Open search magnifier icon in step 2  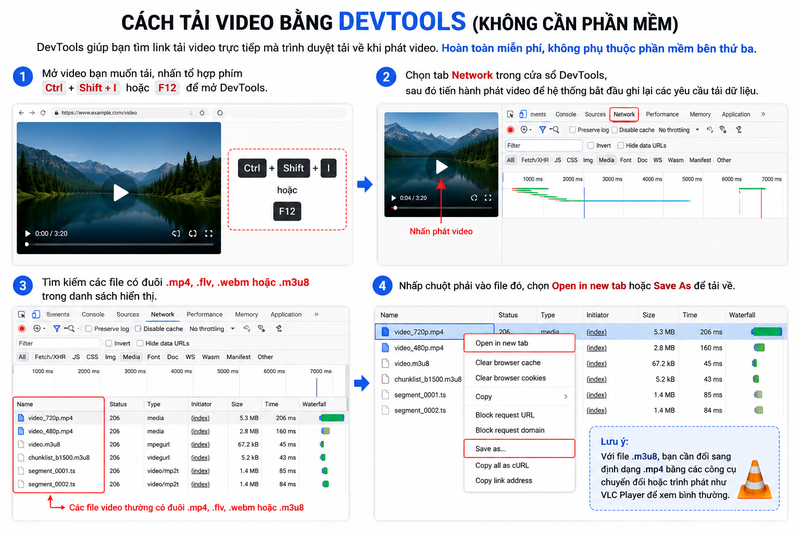point(554,130)
